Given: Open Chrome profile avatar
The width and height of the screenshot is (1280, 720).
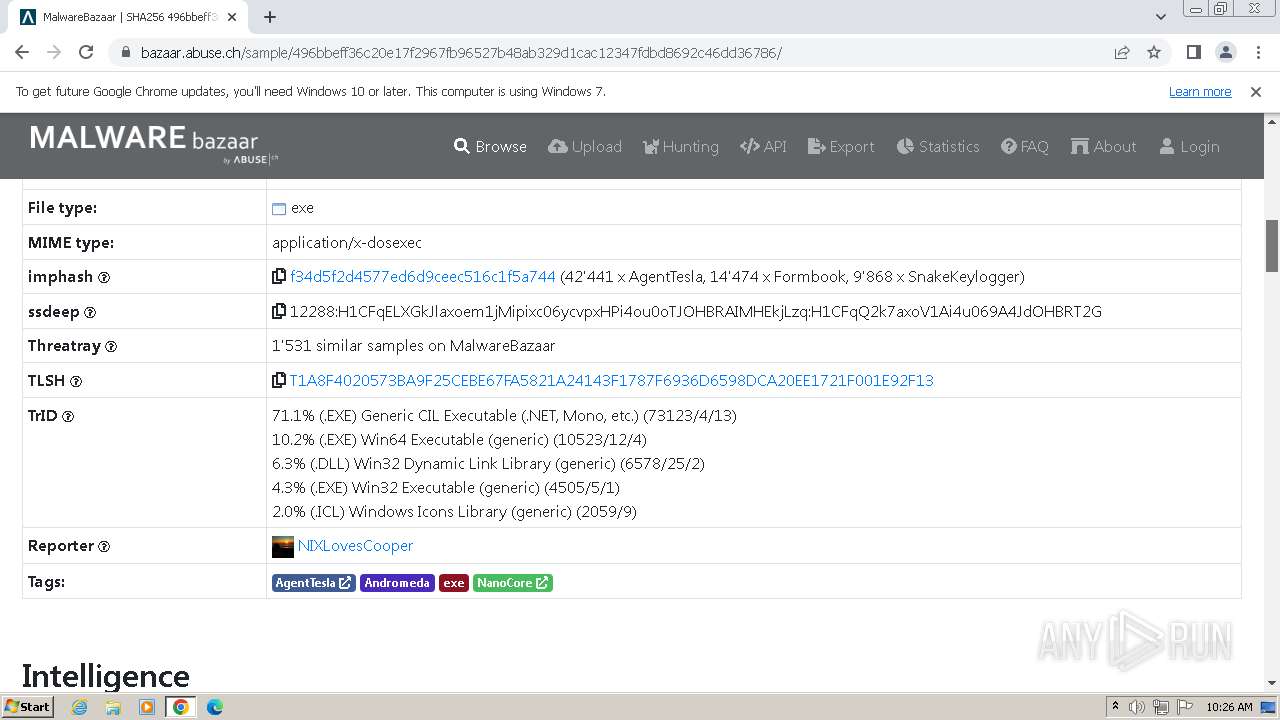Looking at the screenshot, I should coord(1225,52).
